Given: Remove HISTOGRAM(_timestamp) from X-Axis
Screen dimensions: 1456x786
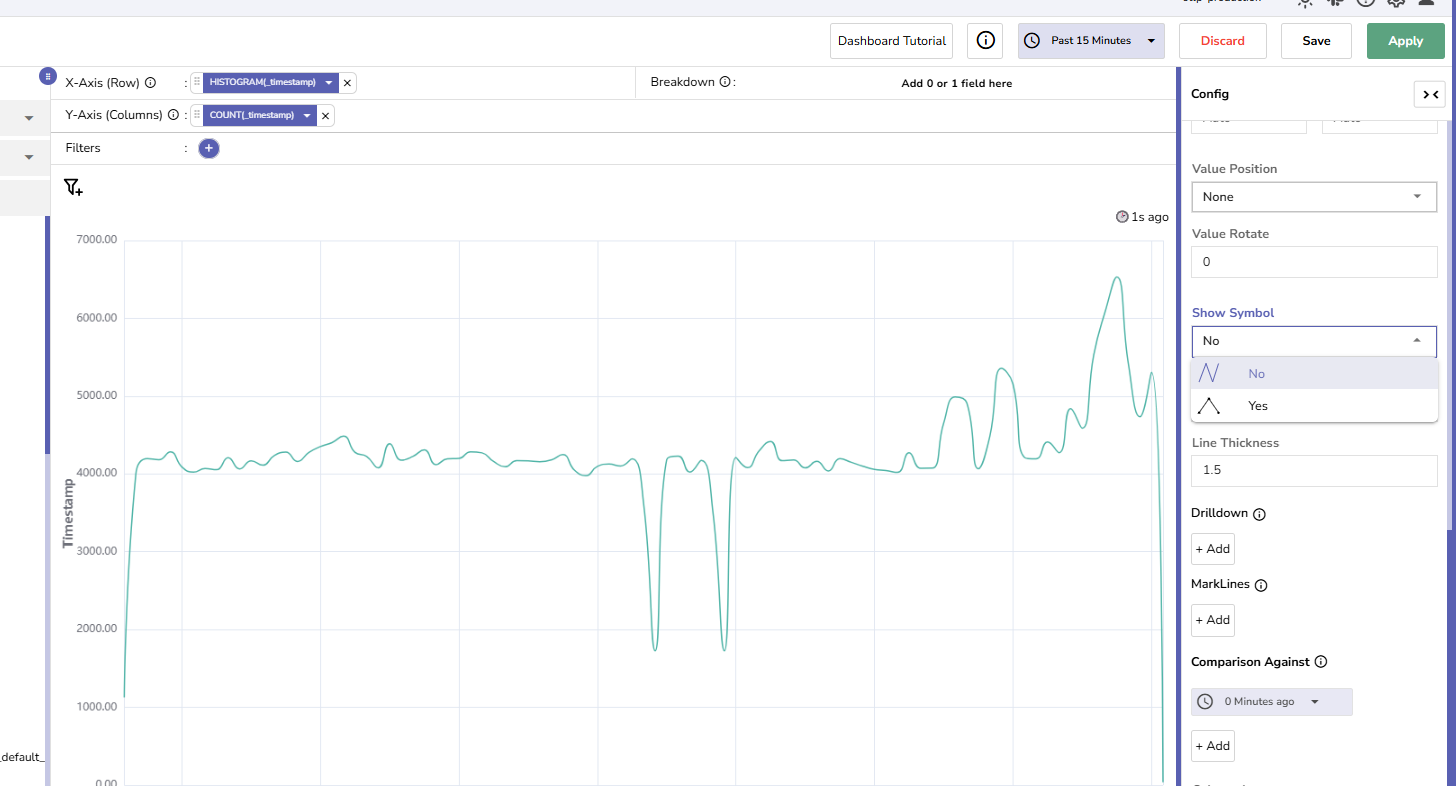Looking at the screenshot, I should click(x=347, y=83).
